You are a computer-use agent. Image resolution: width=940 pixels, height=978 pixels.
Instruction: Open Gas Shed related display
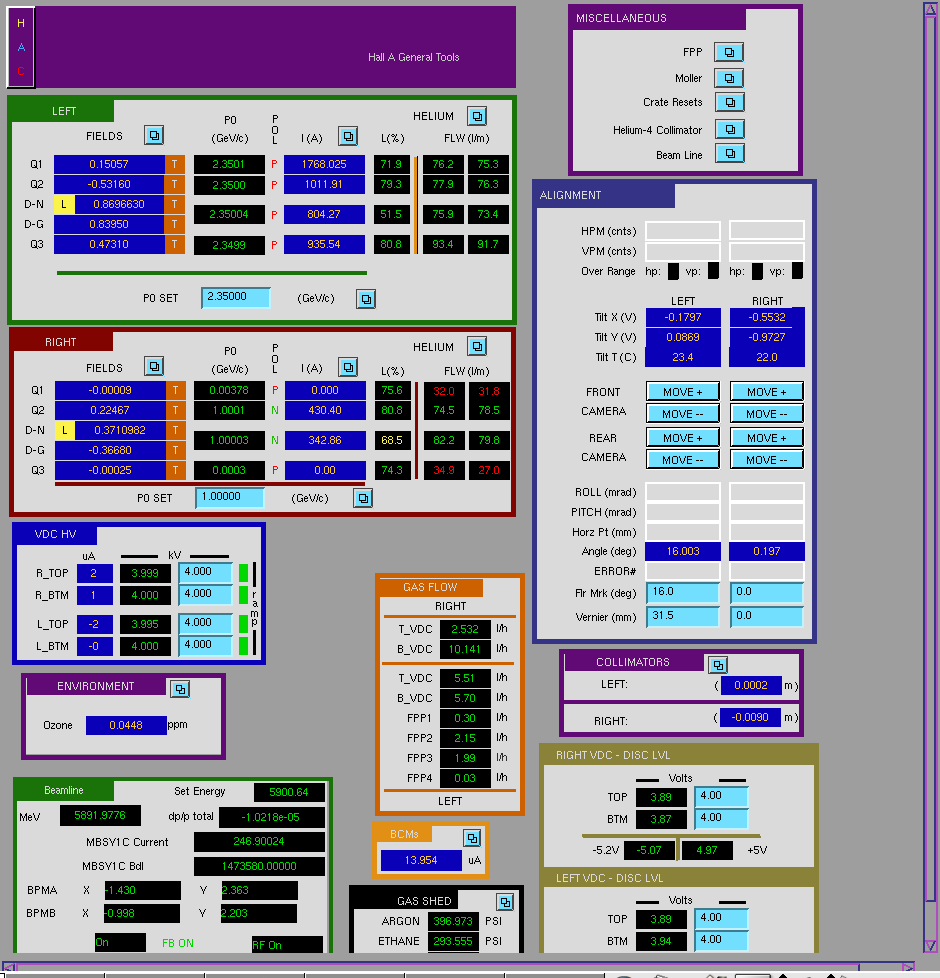[505, 901]
